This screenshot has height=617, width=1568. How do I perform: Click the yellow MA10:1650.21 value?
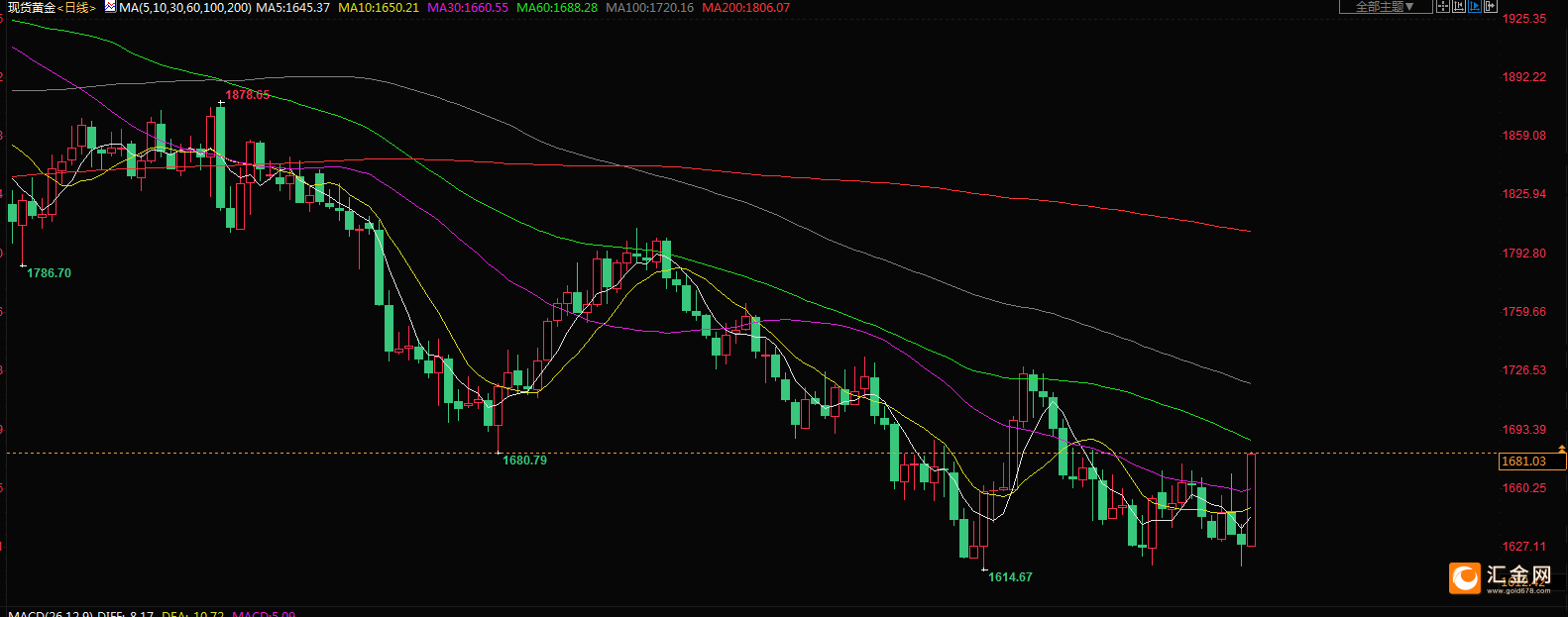(379, 7)
